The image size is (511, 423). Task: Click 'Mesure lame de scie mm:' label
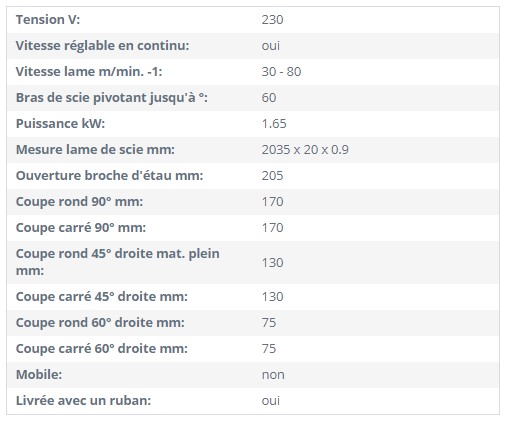(x=95, y=150)
